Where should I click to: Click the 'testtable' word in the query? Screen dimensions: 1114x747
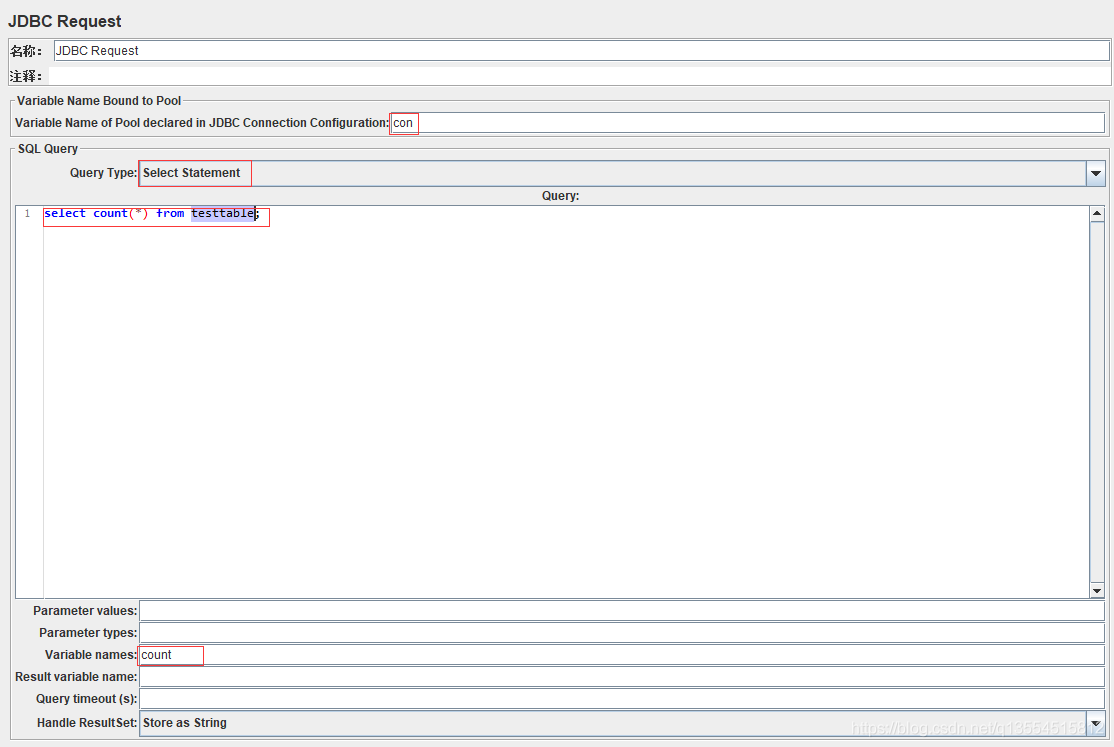coord(222,213)
